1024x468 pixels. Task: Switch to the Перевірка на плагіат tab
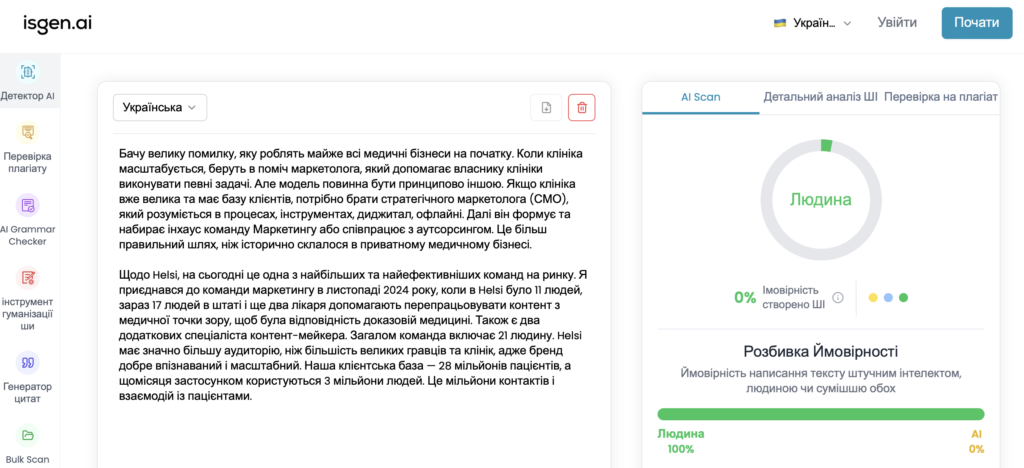point(940,97)
